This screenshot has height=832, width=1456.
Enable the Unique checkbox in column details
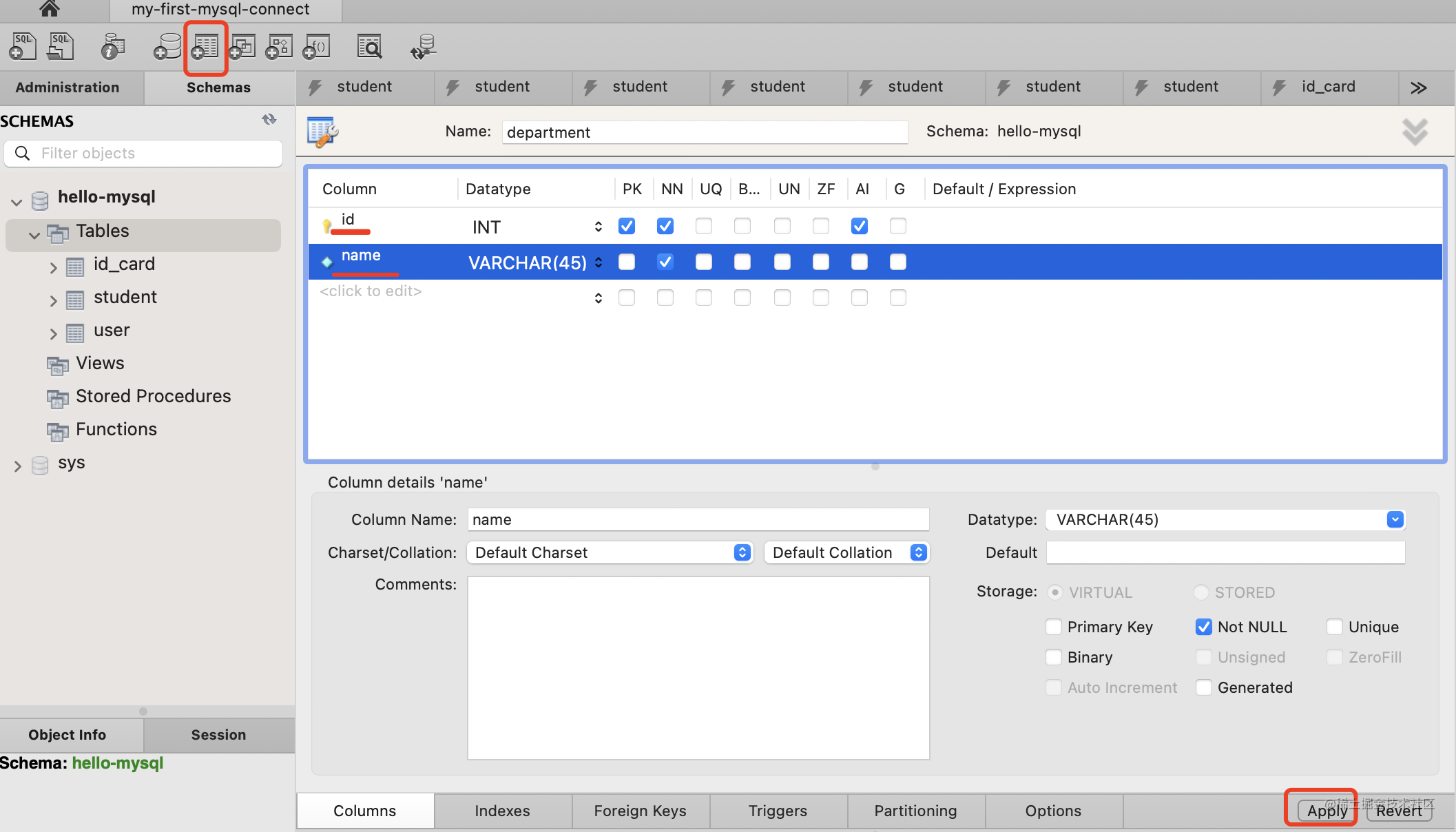click(x=1335, y=627)
